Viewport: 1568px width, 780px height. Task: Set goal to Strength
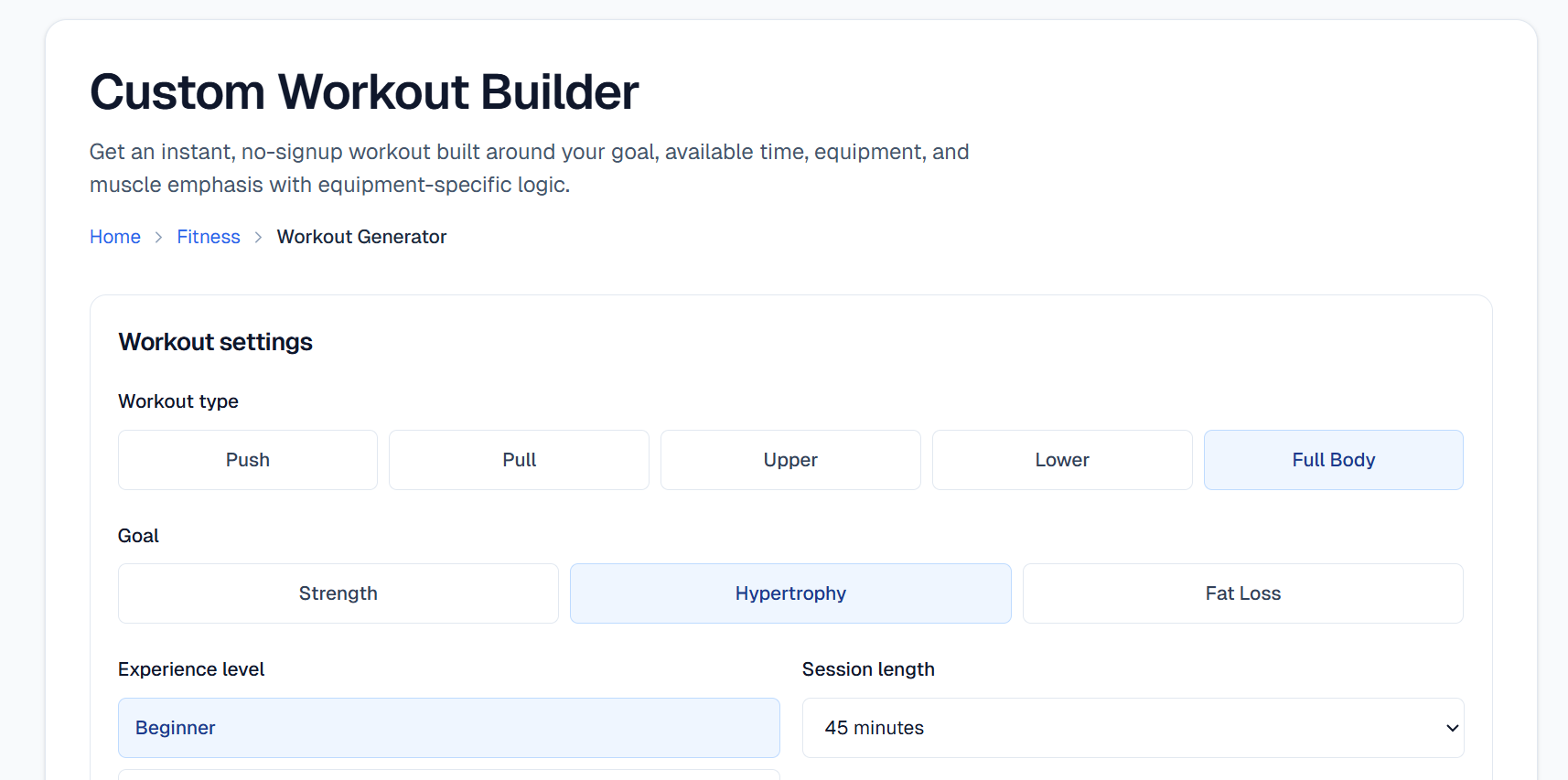click(338, 593)
